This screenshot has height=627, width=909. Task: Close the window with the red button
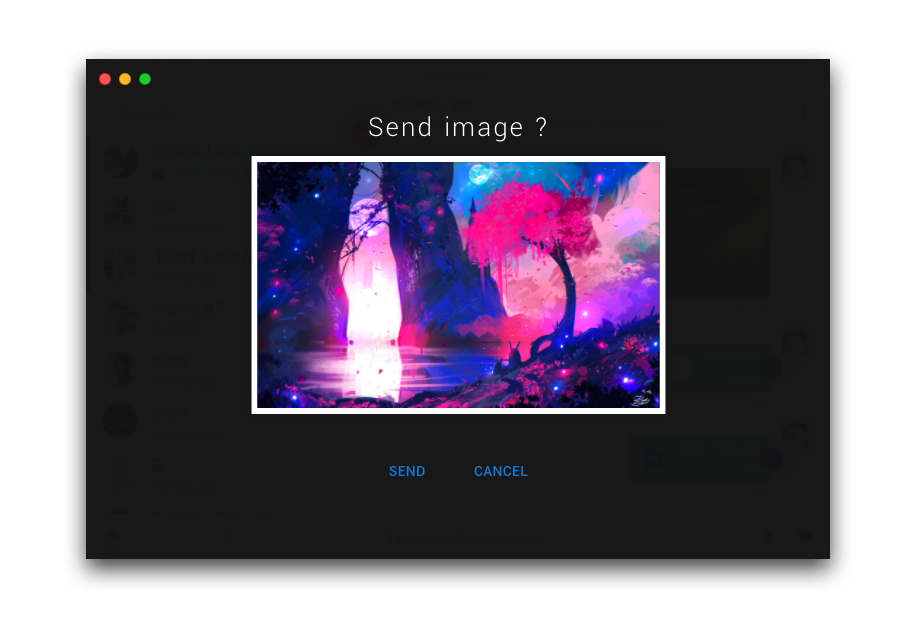pos(105,79)
